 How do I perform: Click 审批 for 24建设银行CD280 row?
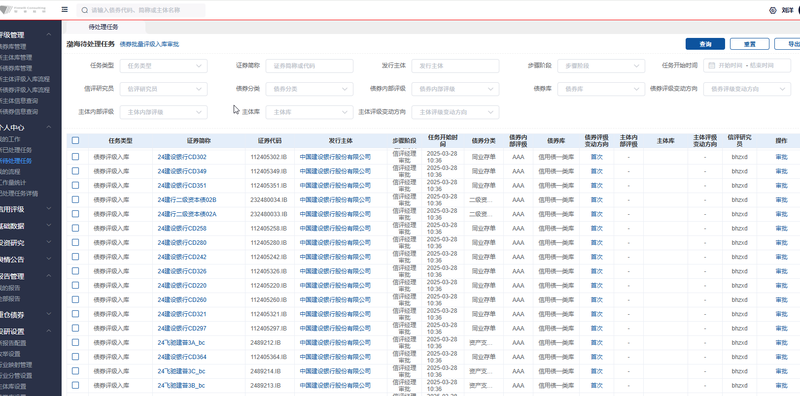pos(781,243)
